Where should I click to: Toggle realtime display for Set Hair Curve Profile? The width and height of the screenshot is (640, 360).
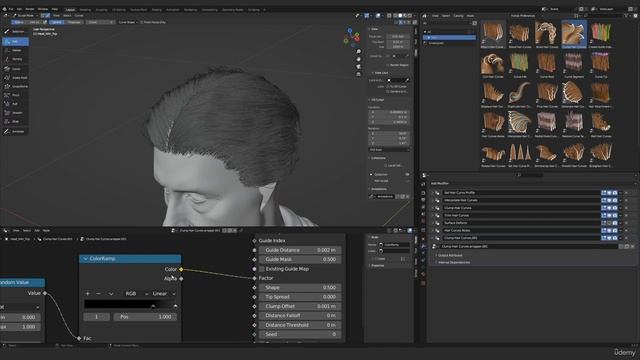click(x=609, y=193)
